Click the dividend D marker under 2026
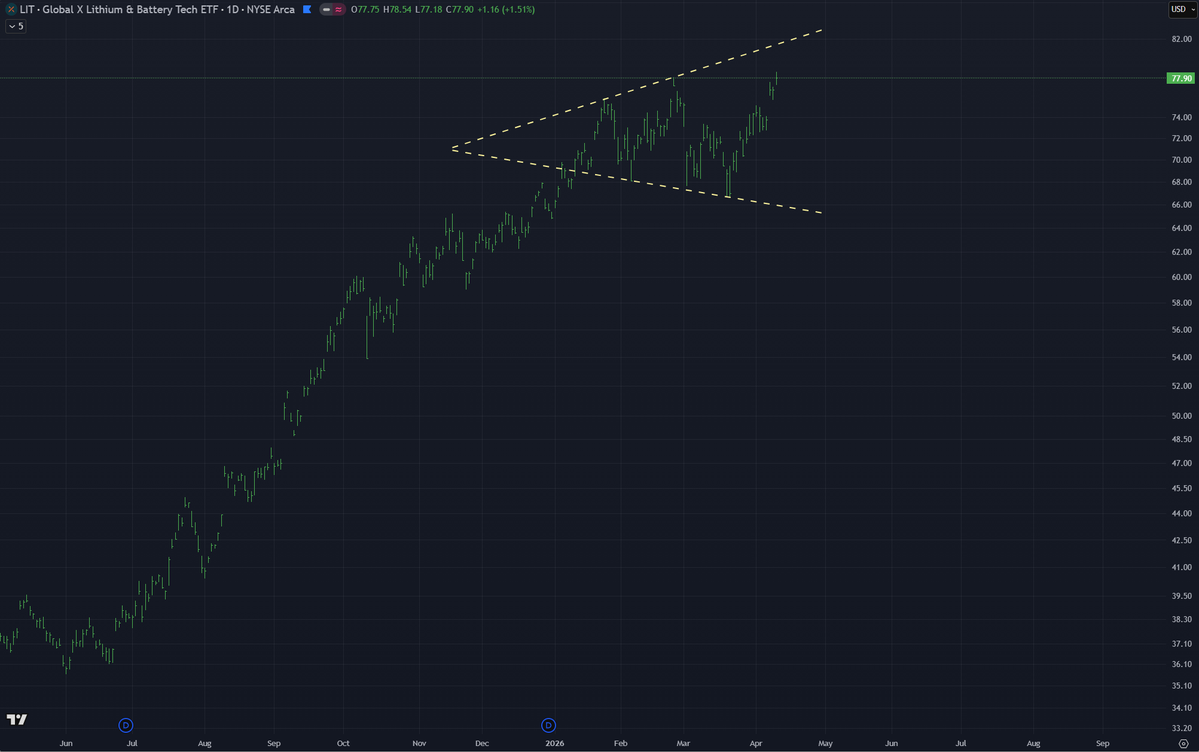1199x752 pixels. [x=547, y=725]
